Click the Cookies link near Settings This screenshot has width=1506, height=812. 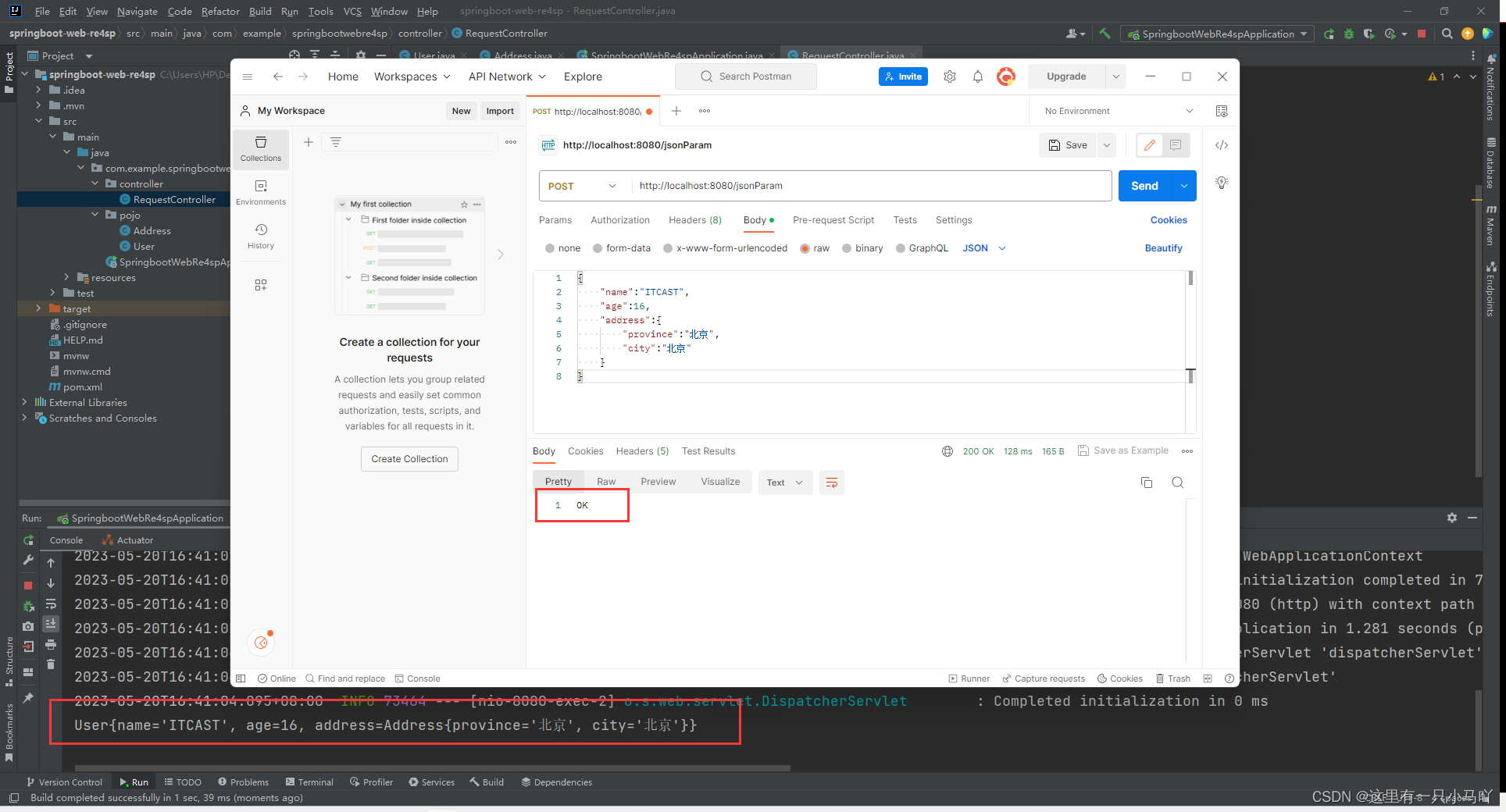pos(1169,220)
